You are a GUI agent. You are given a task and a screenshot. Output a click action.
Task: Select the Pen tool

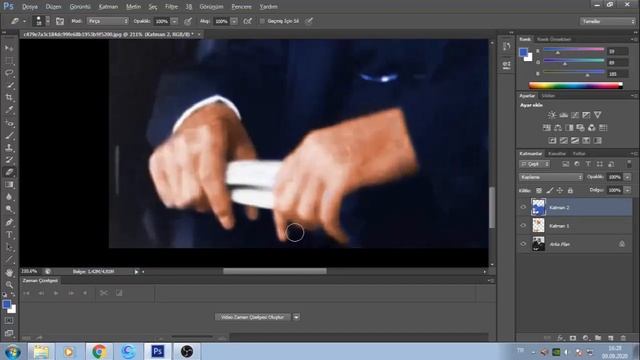9,222
